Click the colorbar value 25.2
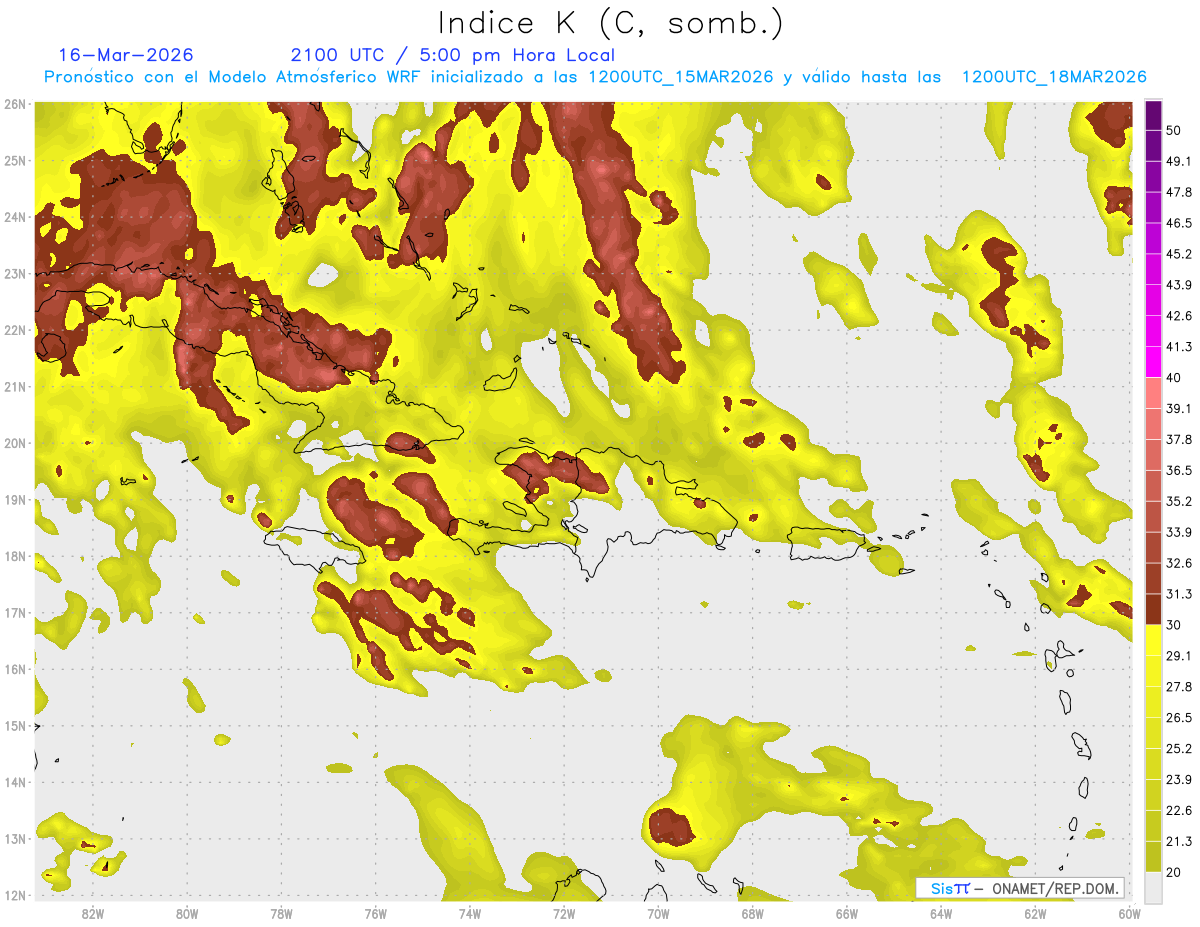 [1179, 750]
